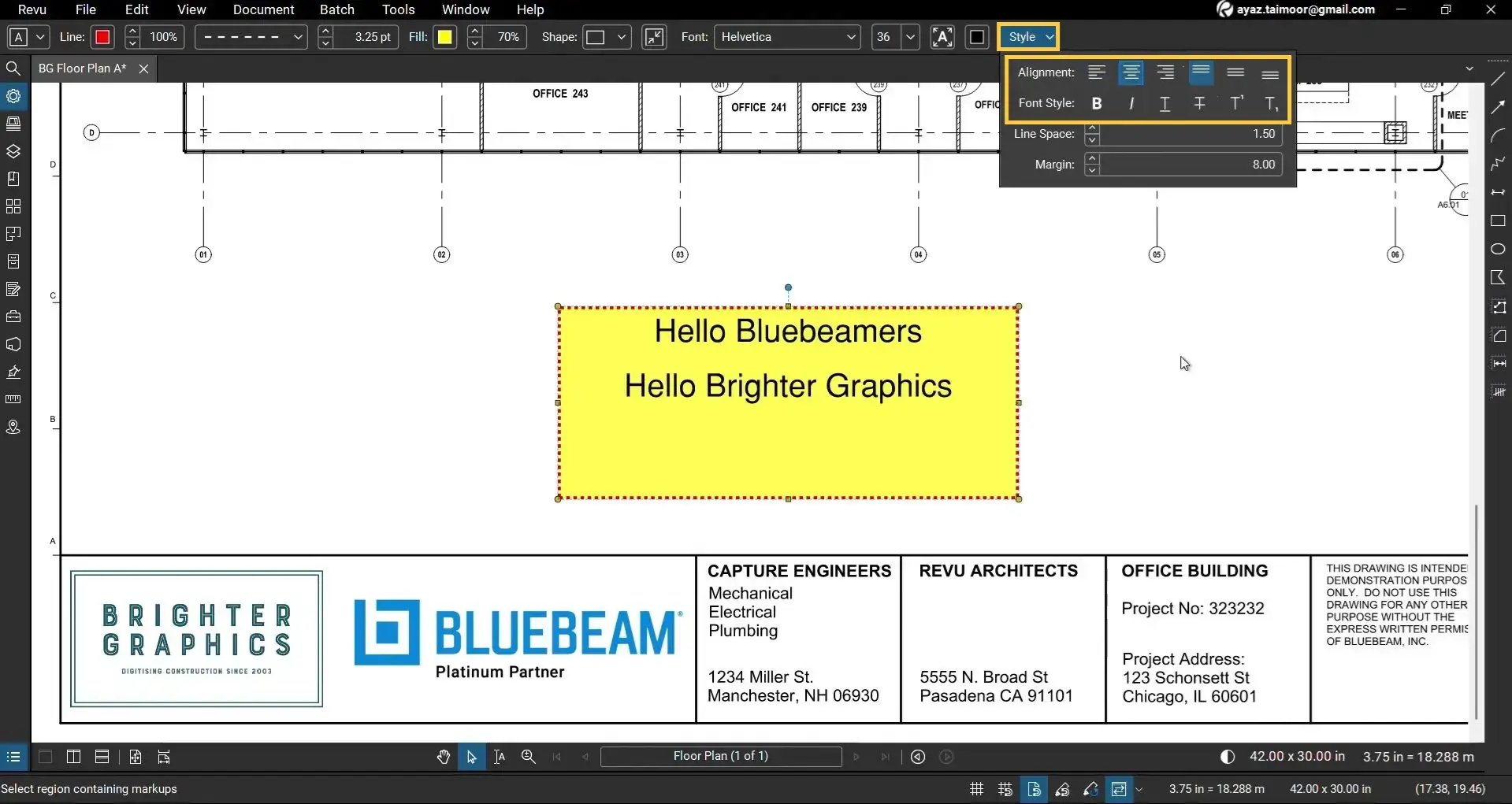The height and width of the screenshot is (804, 1512).
Task: Open the Bookmarks panel
Action: 13,178
